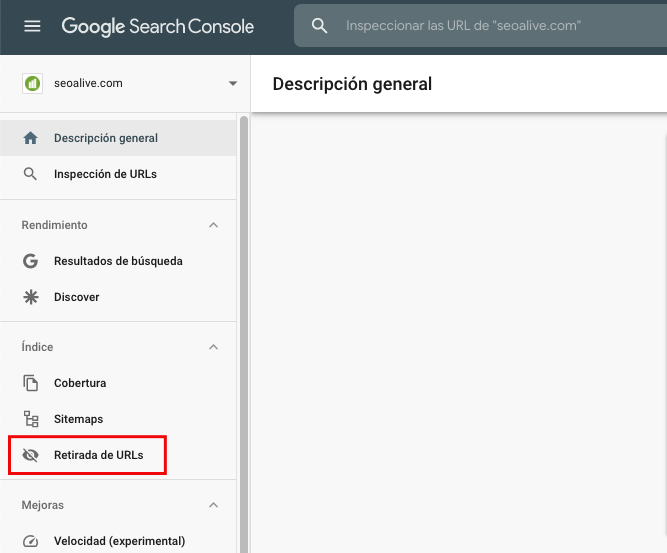Click the Google Search Console logo
The image size is (667, 553).
pos(158,26)
